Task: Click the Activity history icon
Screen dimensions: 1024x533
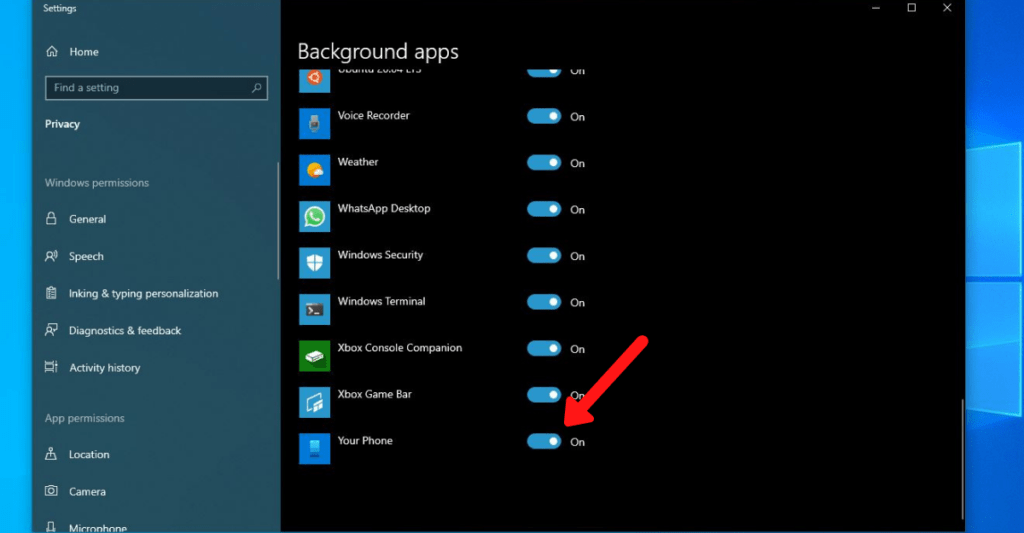Action: click(x=51, y=367)
